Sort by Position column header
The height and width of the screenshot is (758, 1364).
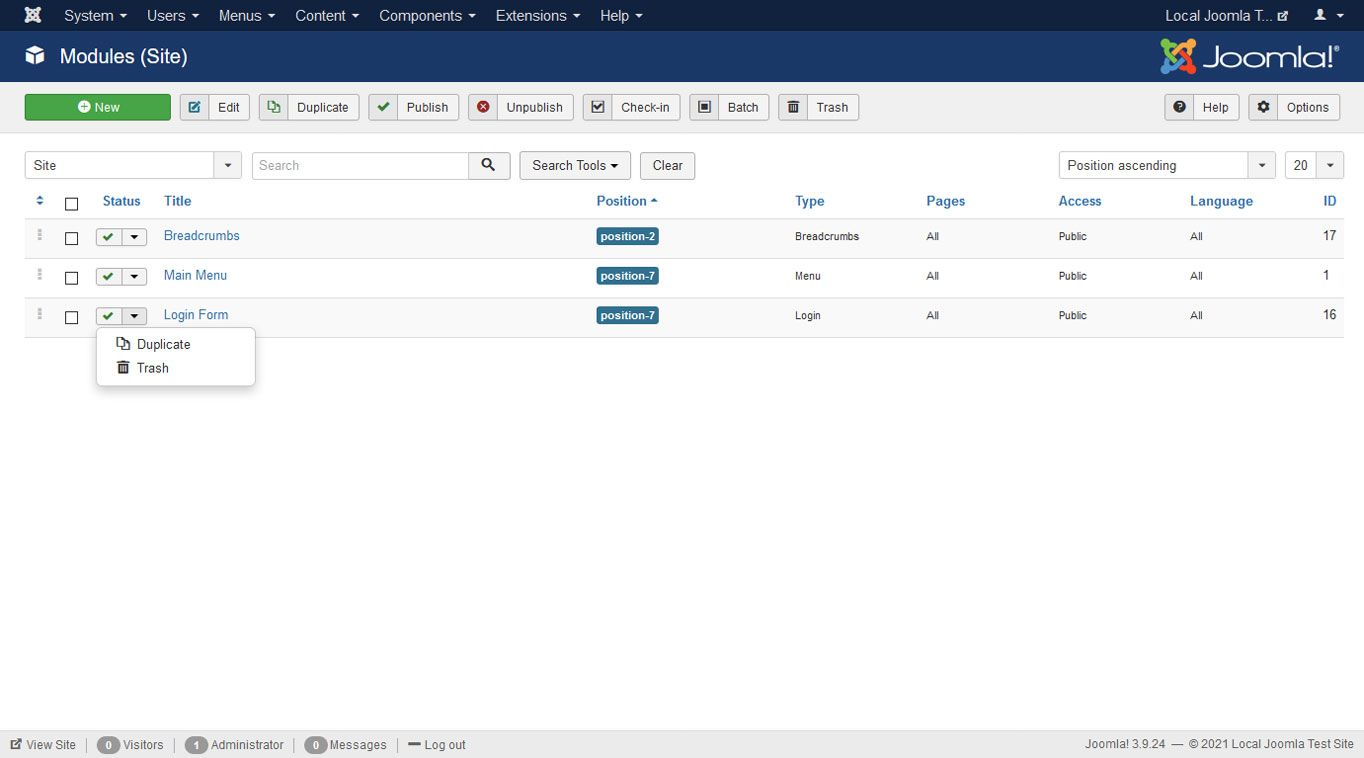627,201
